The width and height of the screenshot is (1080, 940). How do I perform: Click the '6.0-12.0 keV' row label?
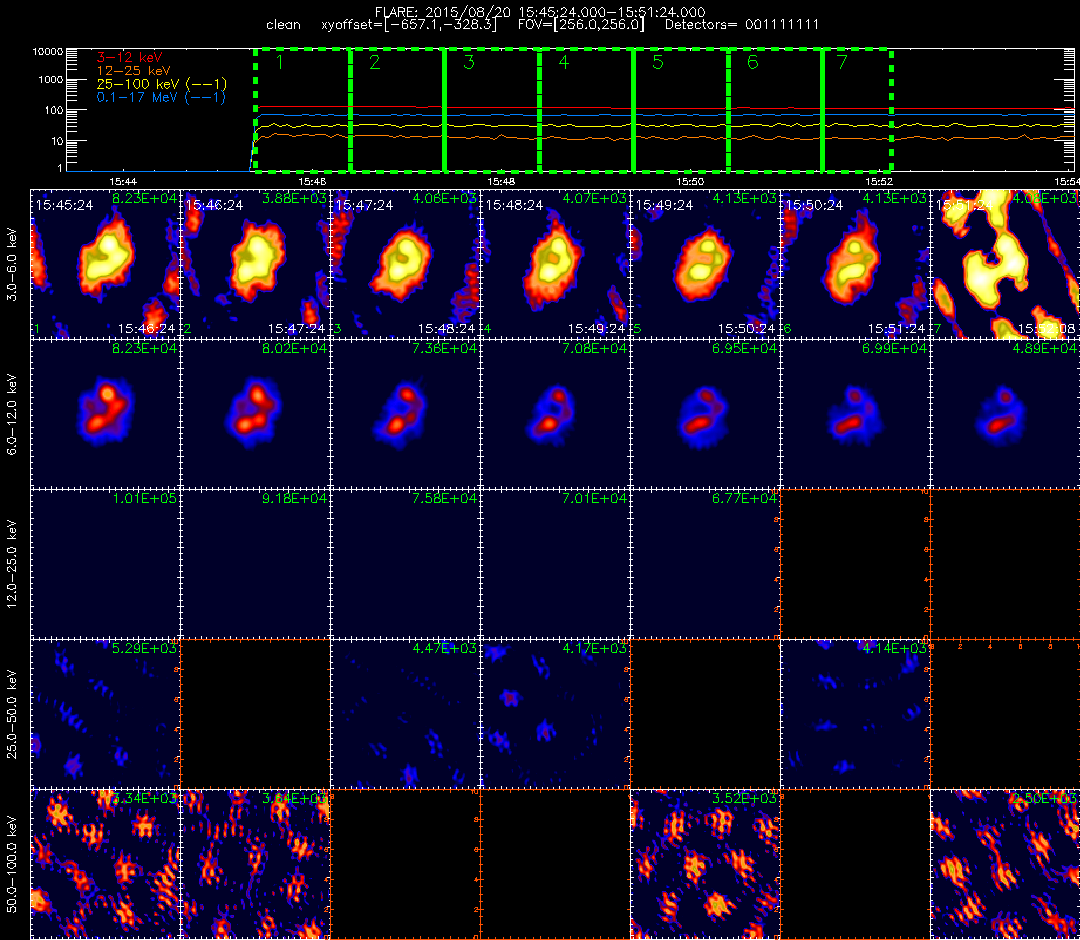[14, 415]
